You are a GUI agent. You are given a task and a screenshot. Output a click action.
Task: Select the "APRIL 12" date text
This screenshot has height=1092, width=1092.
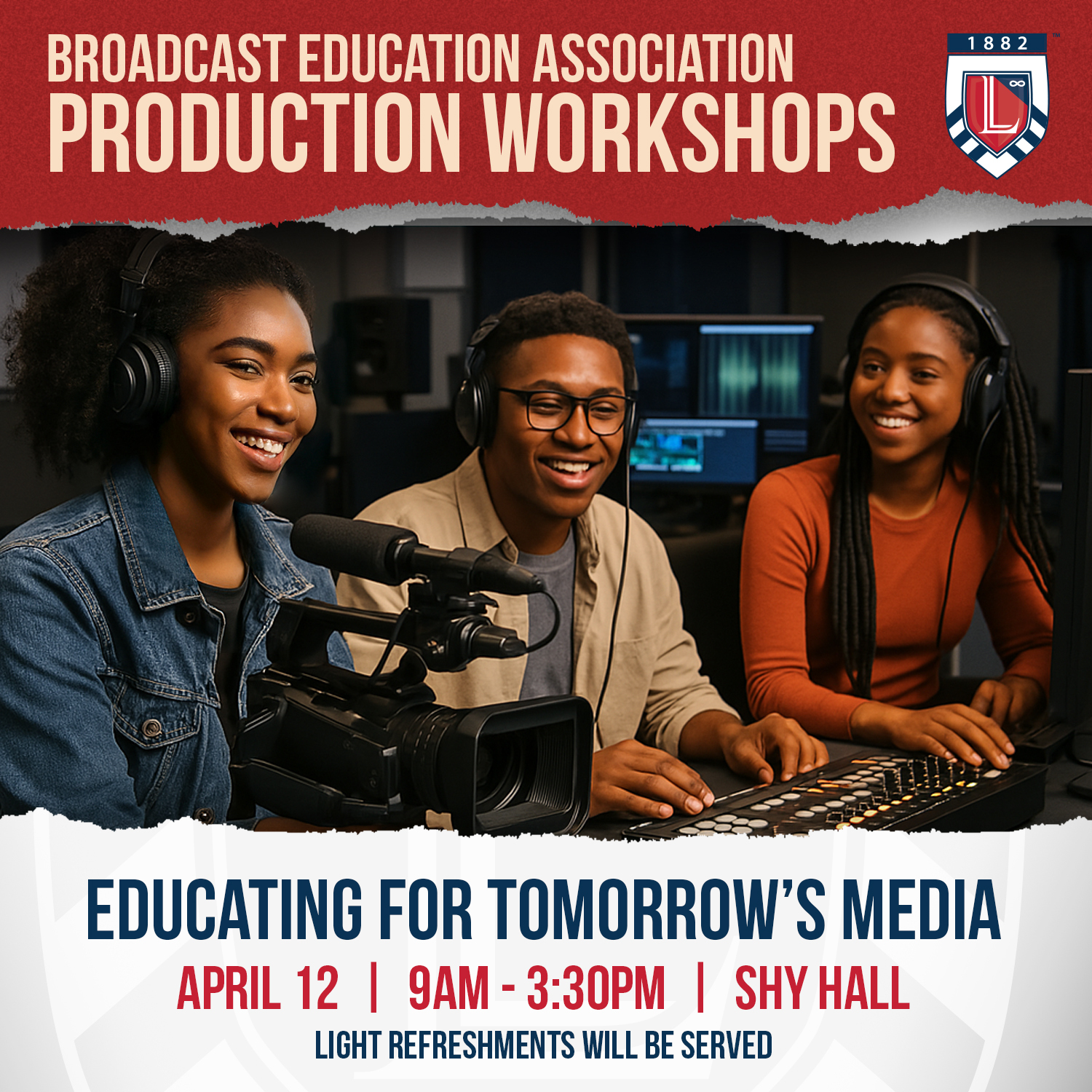(258, 989)
